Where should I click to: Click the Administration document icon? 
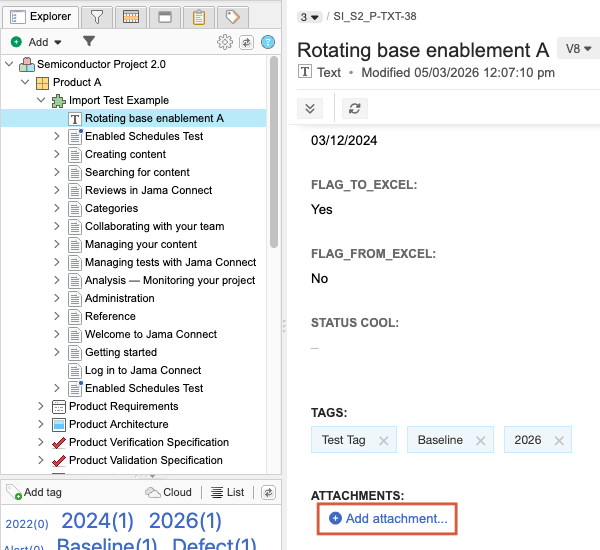tap(75, 299)
